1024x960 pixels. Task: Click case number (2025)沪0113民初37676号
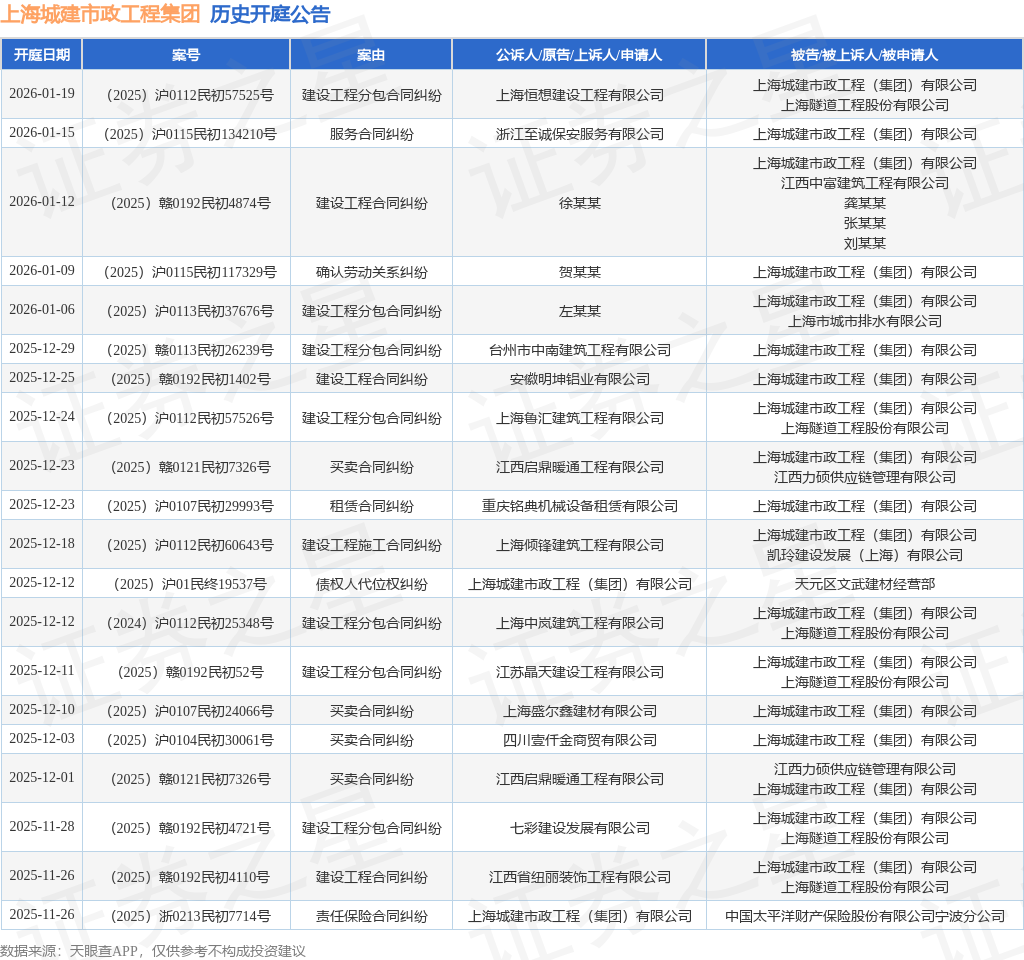point(186,312)
